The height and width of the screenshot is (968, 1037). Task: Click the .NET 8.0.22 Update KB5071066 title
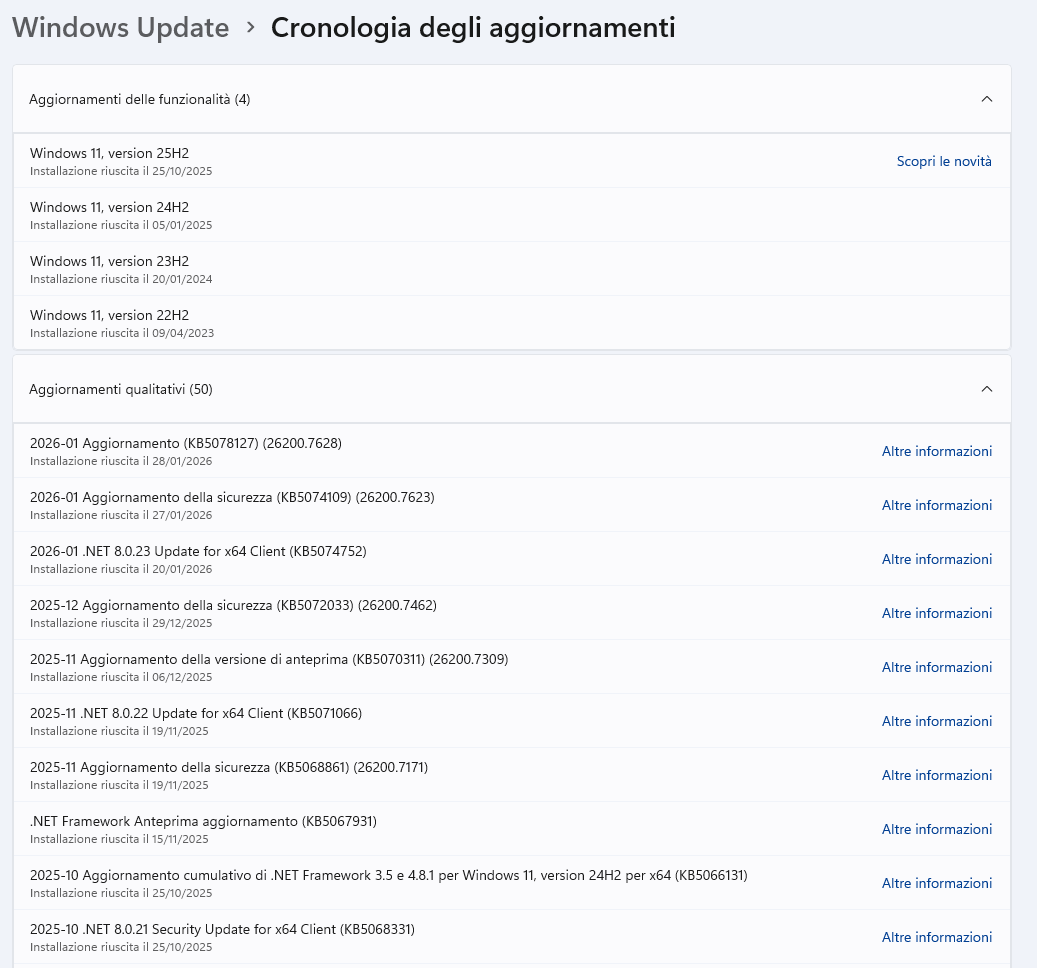coord(196,713)
